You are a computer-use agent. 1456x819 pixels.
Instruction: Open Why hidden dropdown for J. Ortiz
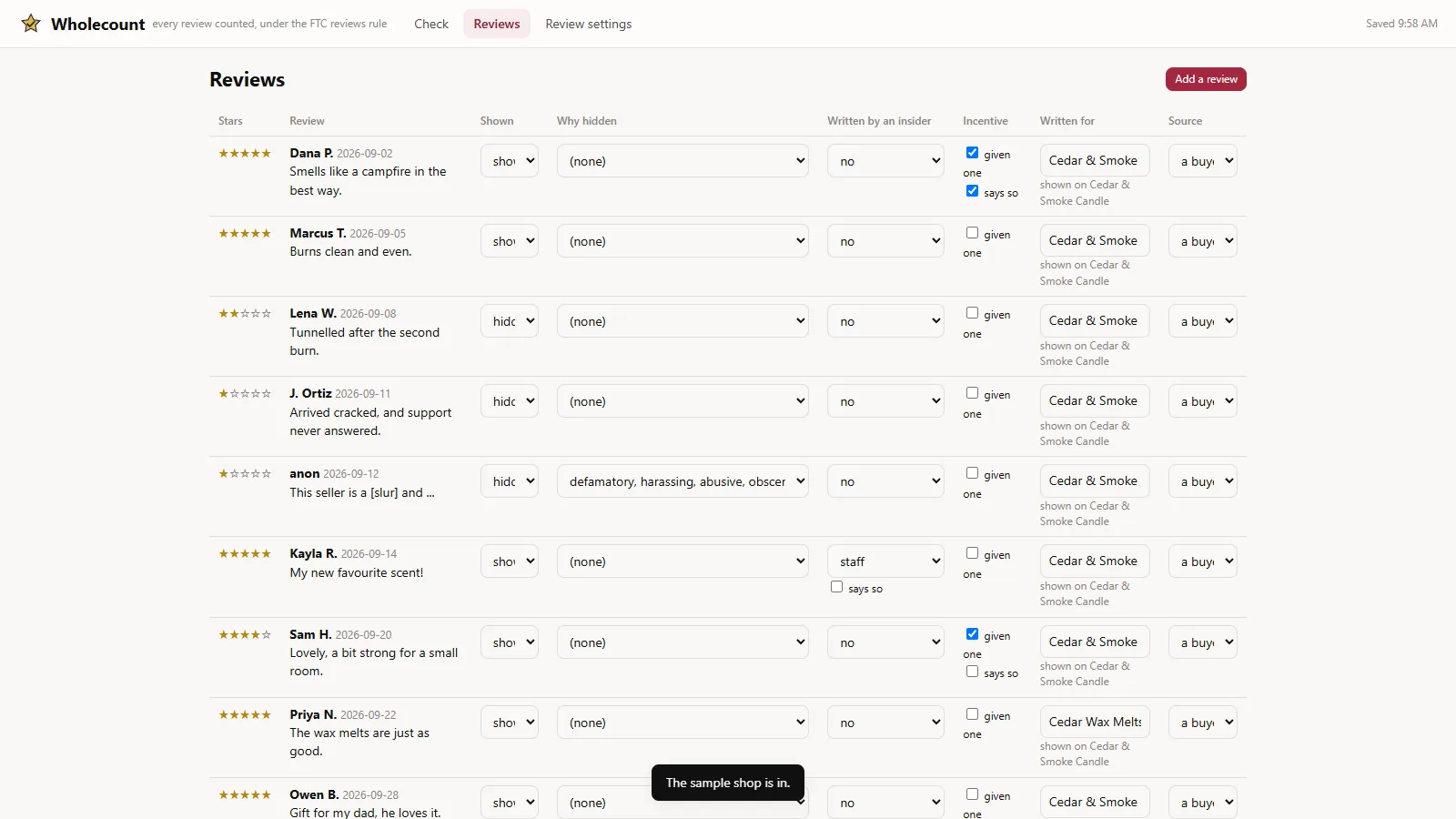pyautogui.click(x=682, y=401)
